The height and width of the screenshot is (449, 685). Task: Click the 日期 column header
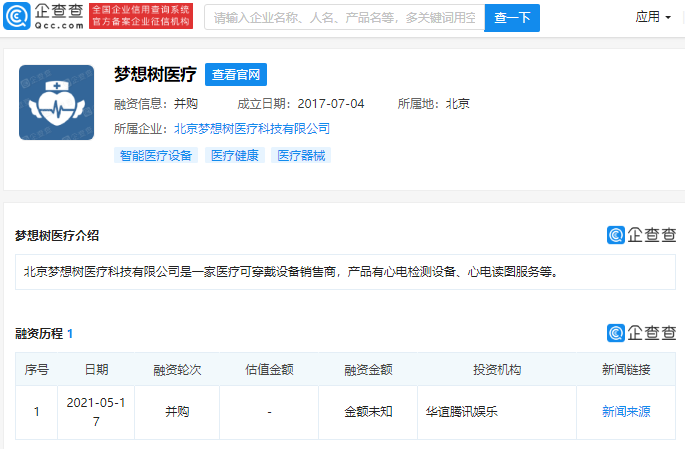coord(97,370)
